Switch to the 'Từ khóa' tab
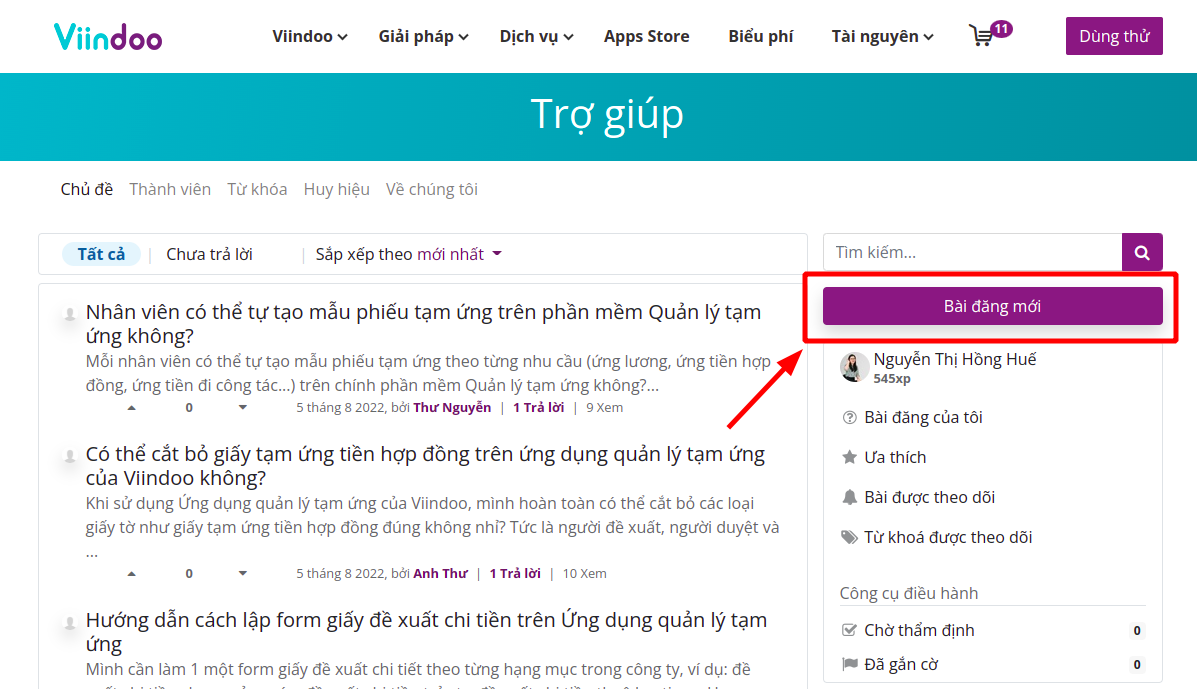1197x689 pixels. pos(257,189)
